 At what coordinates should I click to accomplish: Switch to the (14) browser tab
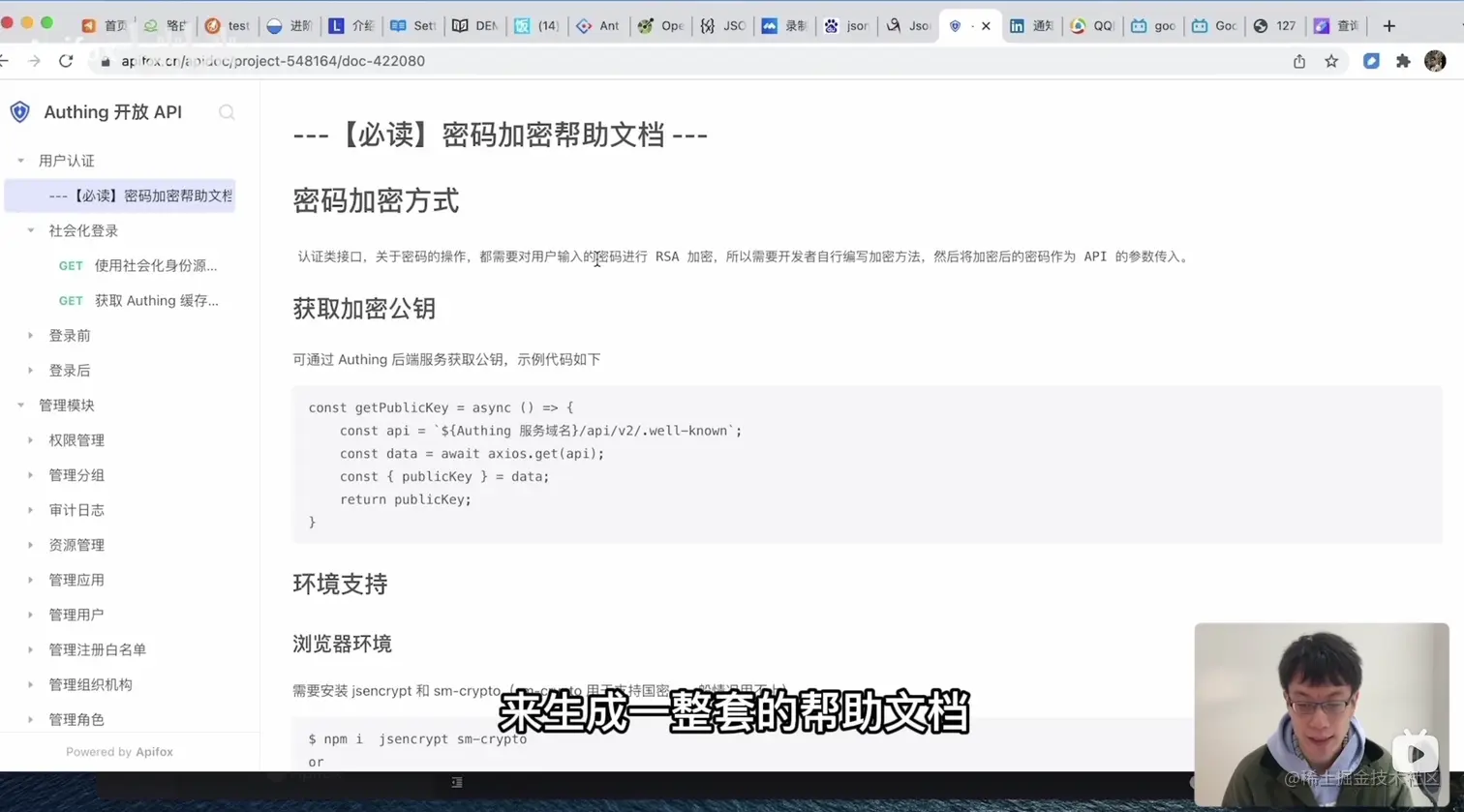coord(536,26)
